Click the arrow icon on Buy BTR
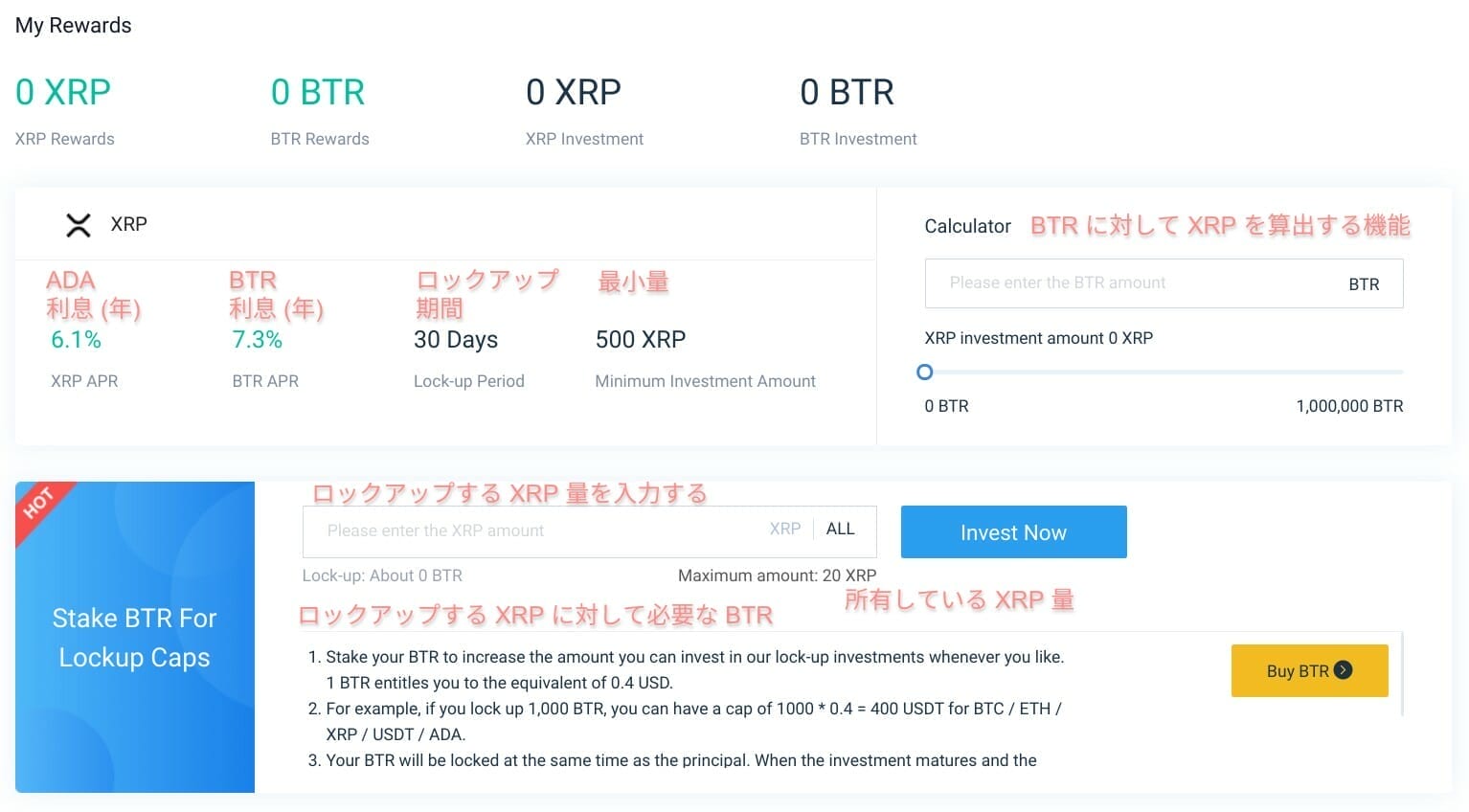This screenshot has height=812, width=1469. pyautogui.click(x=1344, y=670)
